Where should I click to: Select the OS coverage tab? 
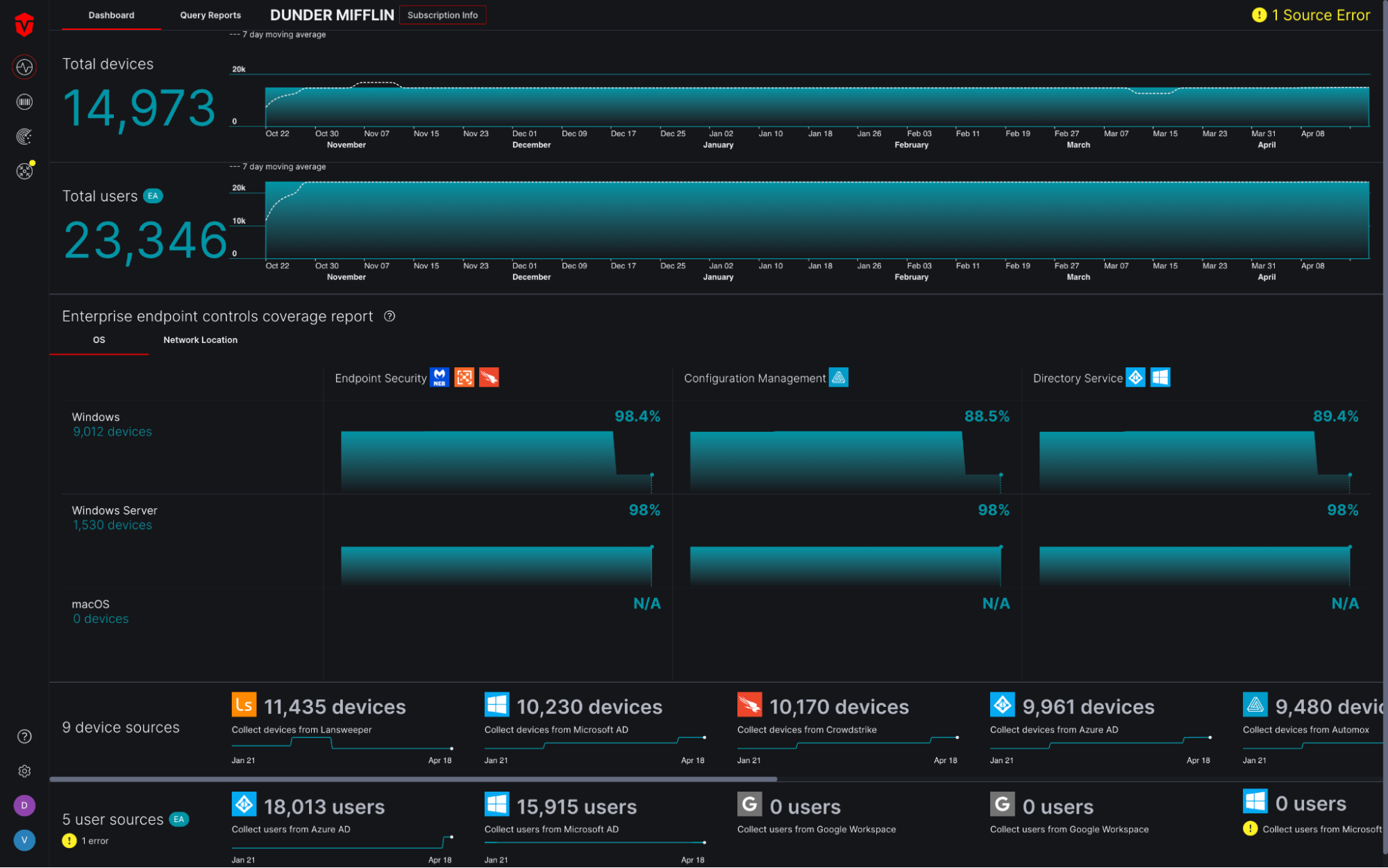pos(99,340)
